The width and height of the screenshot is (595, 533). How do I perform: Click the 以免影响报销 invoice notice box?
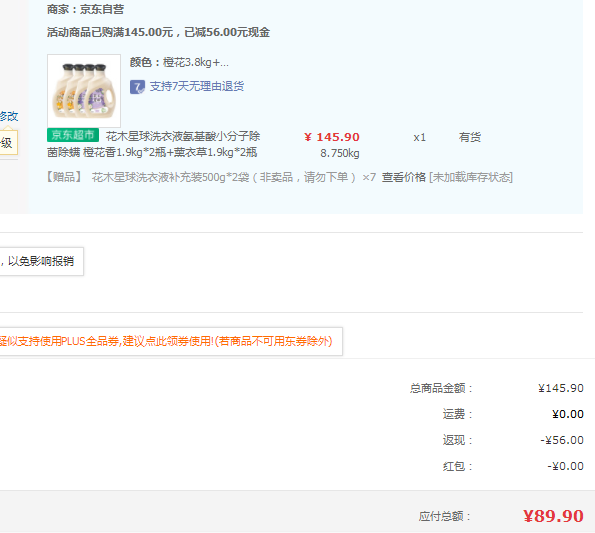click(x=42, y=261)
